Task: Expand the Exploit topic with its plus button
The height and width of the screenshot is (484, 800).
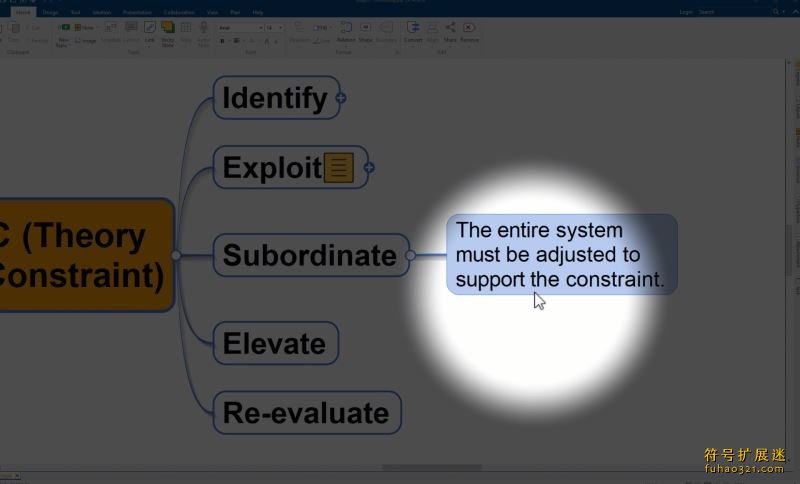Action: [x=369, y=167]
